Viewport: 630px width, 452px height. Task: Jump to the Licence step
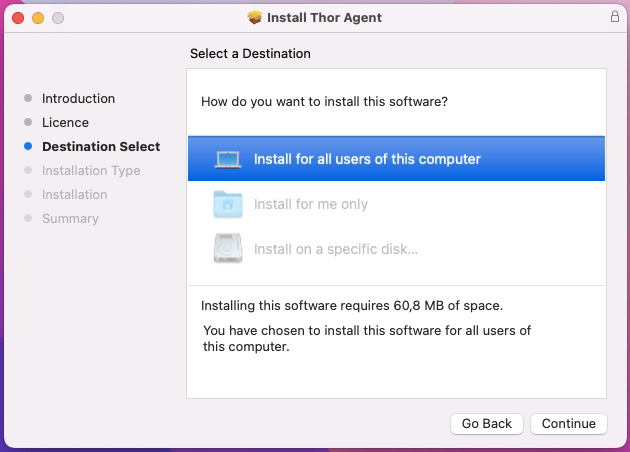[x=65, y=123]
